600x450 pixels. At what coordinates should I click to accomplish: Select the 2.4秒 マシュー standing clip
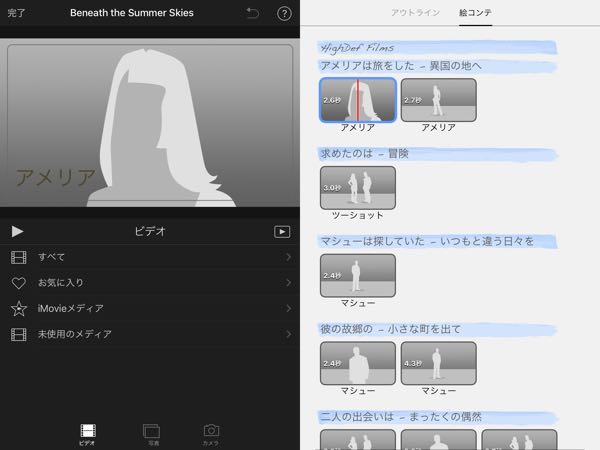pos(358,276)
